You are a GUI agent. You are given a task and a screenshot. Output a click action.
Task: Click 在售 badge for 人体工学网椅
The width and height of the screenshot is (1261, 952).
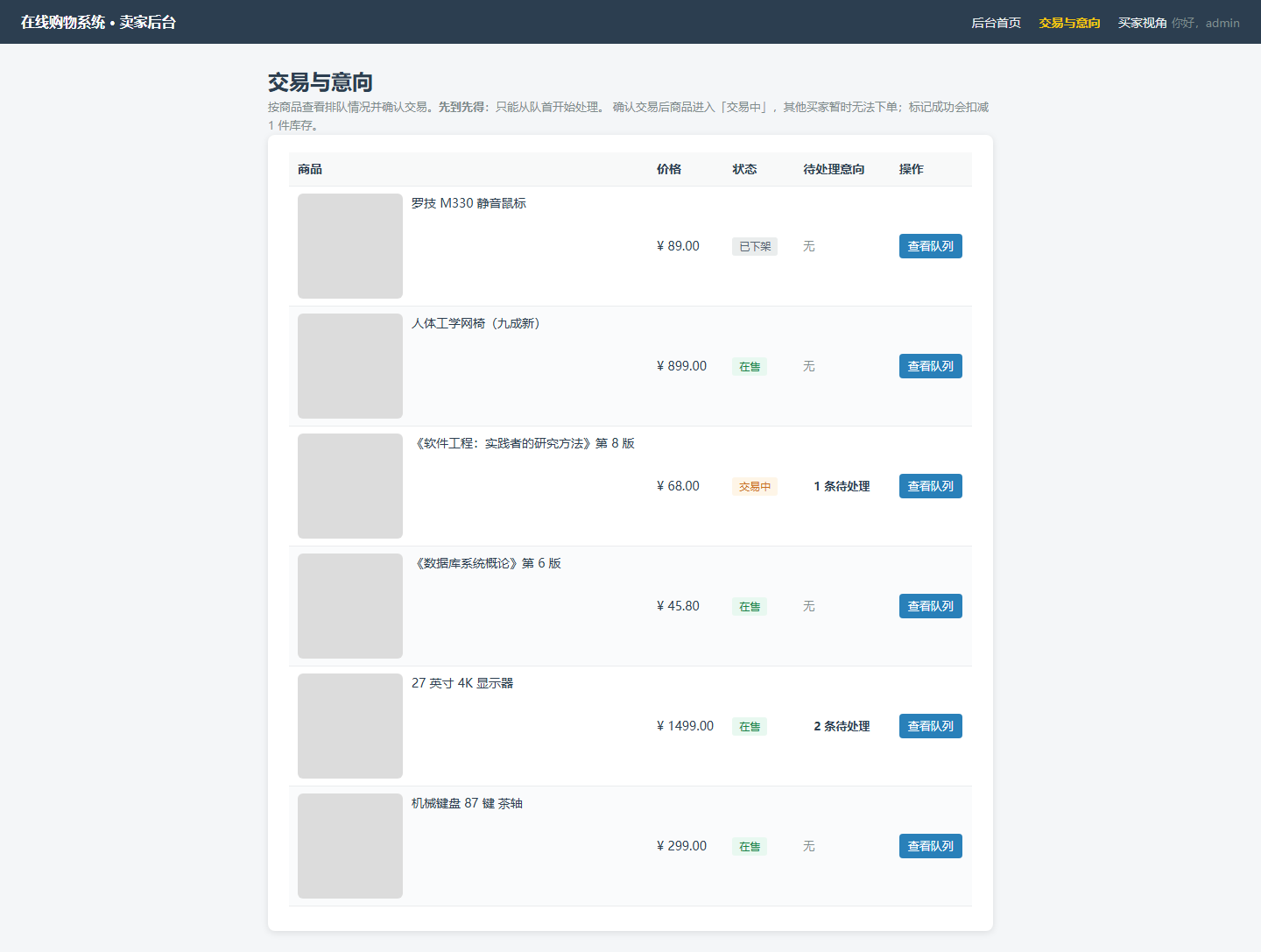pos(750,366)
